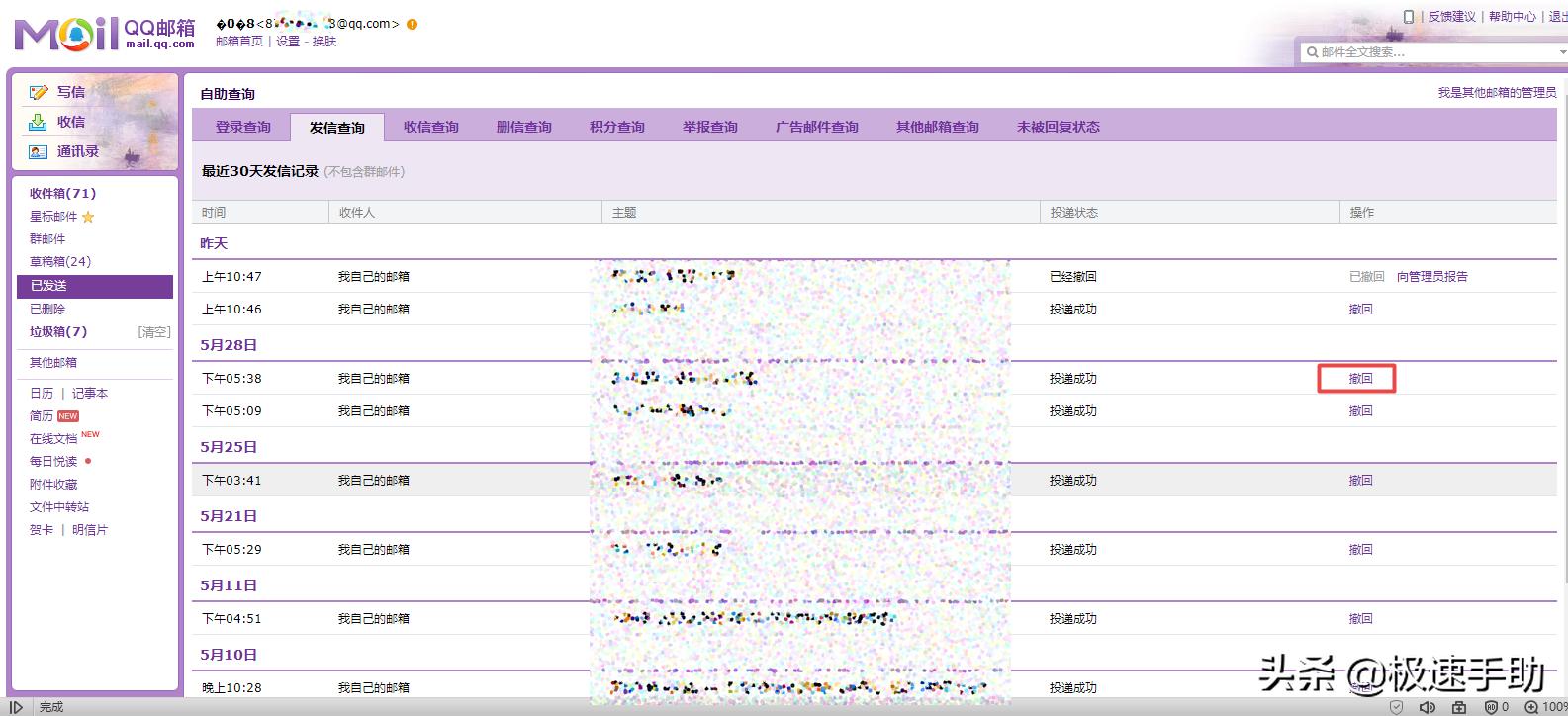Click 撤回 for the 下午04:51 mail
The height and width of the screenshot is (716, 1568).
click(1360, 619)
